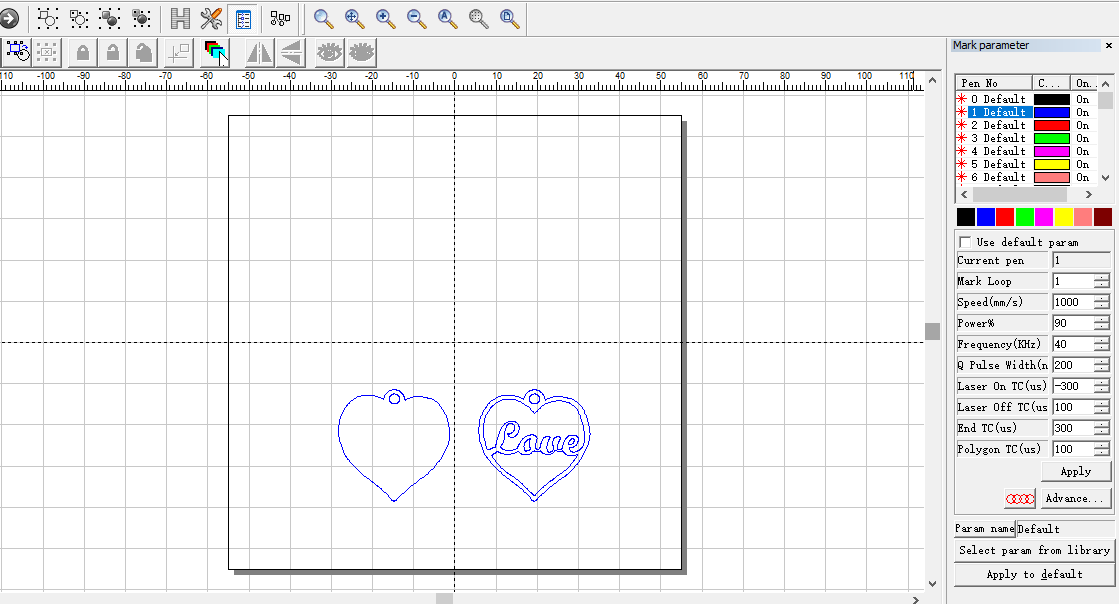Click the Frequency(KHz) input field
The width and height of the screenshot is (1119, 604).
coord(1072,344)
